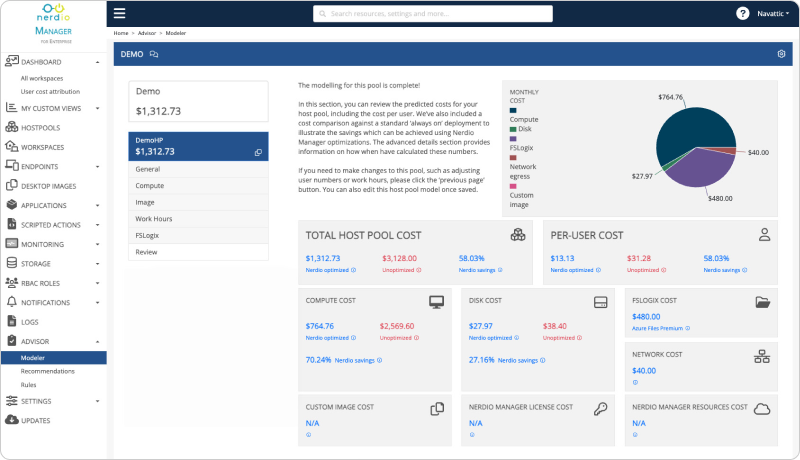Open the DEMO panel settings gear
800x460 pixels.
(781, 54)
